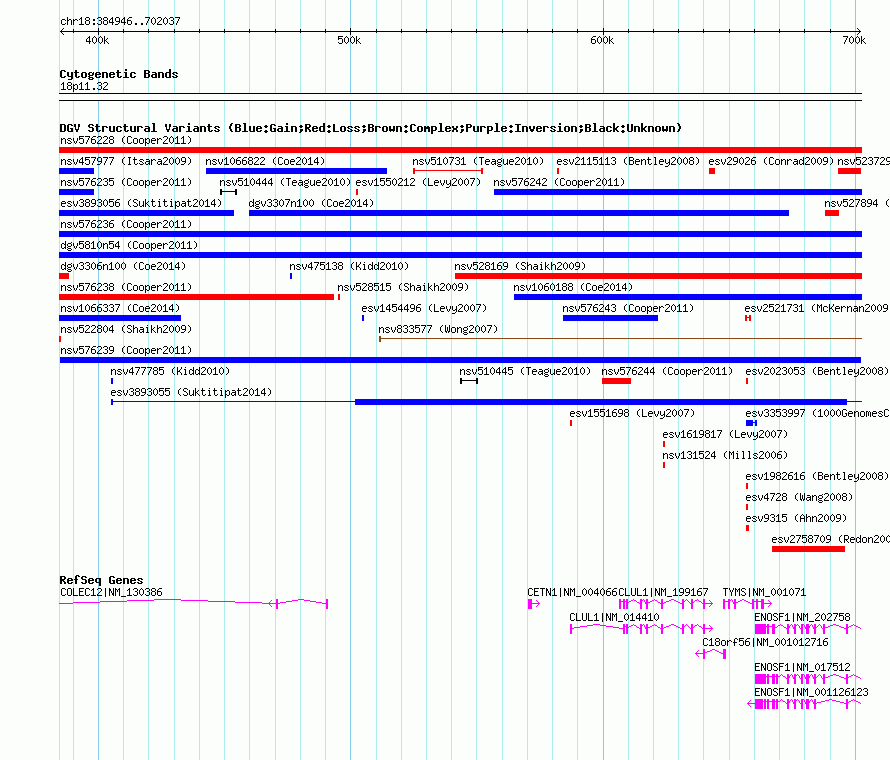Screen dimensions: 890x760
Task: Select nsv510445 (Teague2010) variant
Action: coord(469,381)
